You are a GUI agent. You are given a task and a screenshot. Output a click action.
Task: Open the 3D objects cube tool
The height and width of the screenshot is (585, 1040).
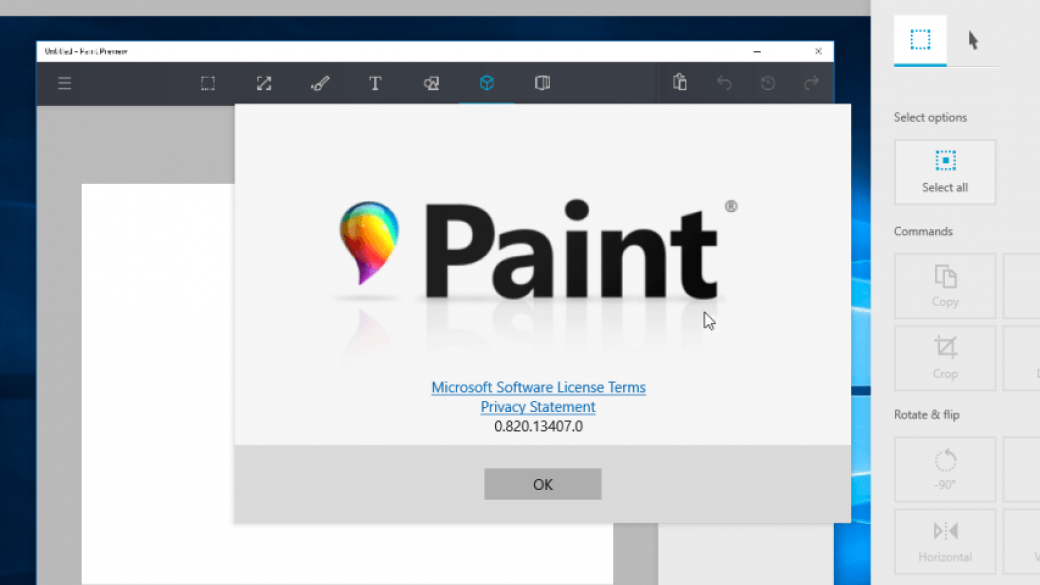[x=487, y=83]
